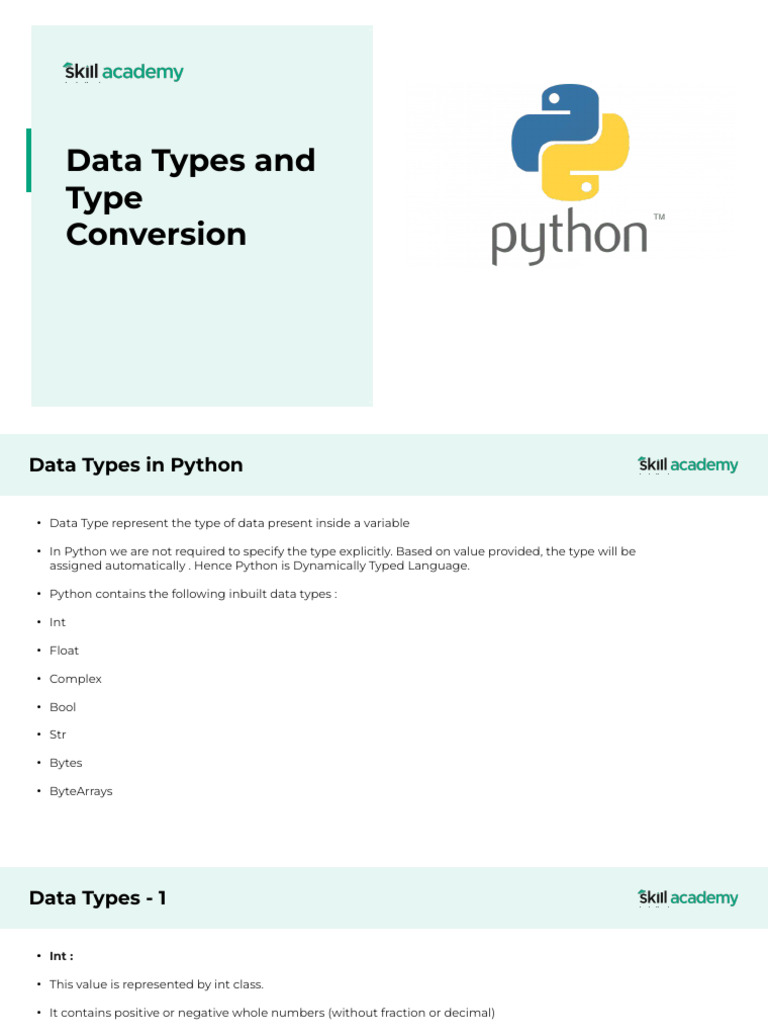The height and width of the screenshot is (1024, 768).
Task: Select the Bytes bullet item
Action: pyautogui.click(x=66, y=763)
